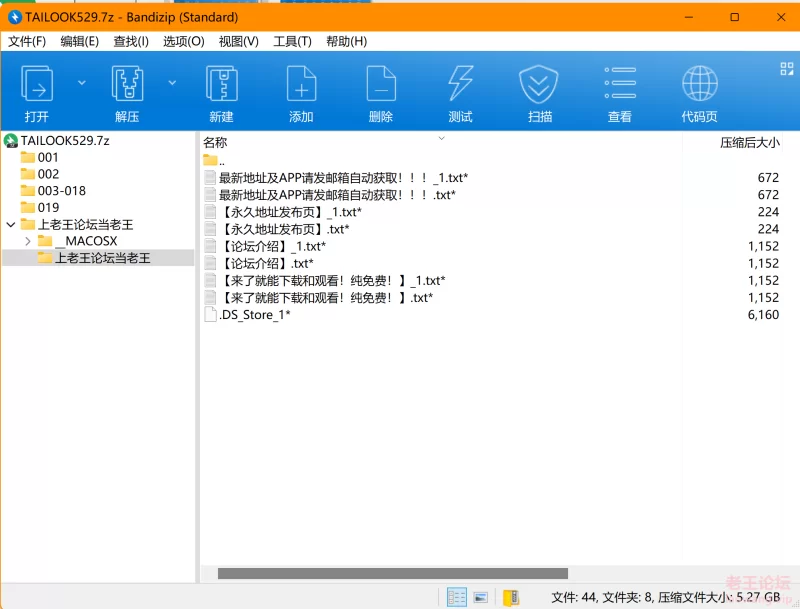The width and height of the screenshot is (800, 609).
Task: Collapse the 上老王论坛当老王 parent tree folder
Action: tap(10, 224)
